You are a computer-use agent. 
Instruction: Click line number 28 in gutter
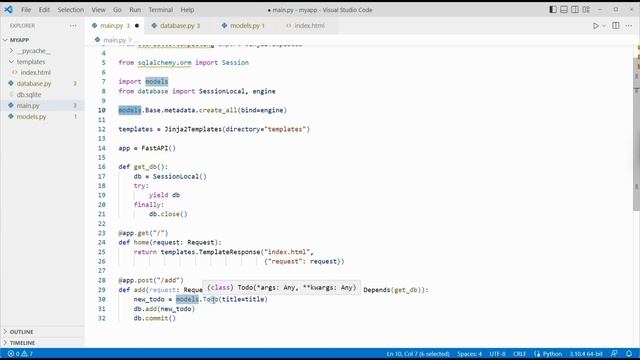click(x=102, y=280)
